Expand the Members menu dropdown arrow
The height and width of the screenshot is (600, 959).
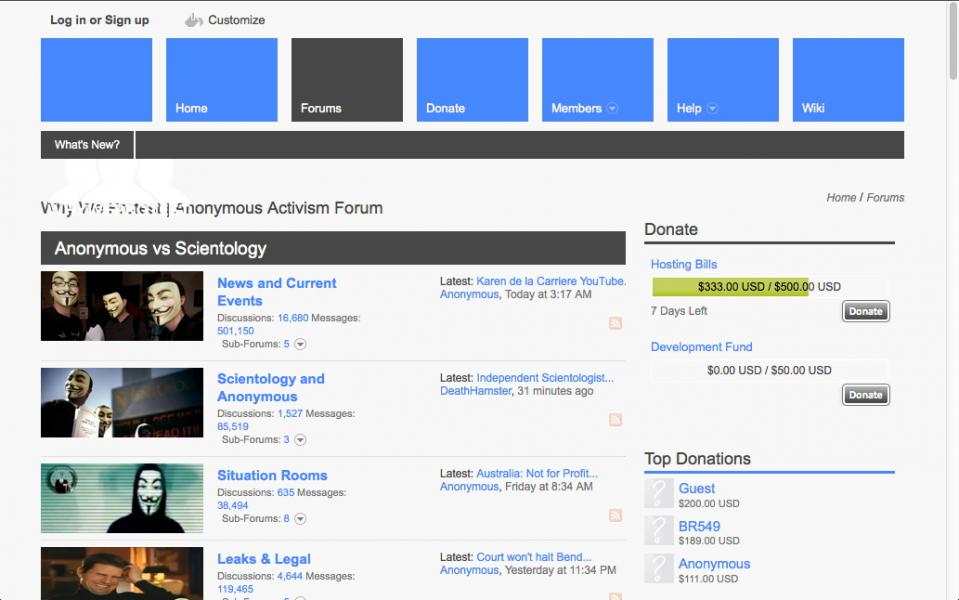pos(612,108)
